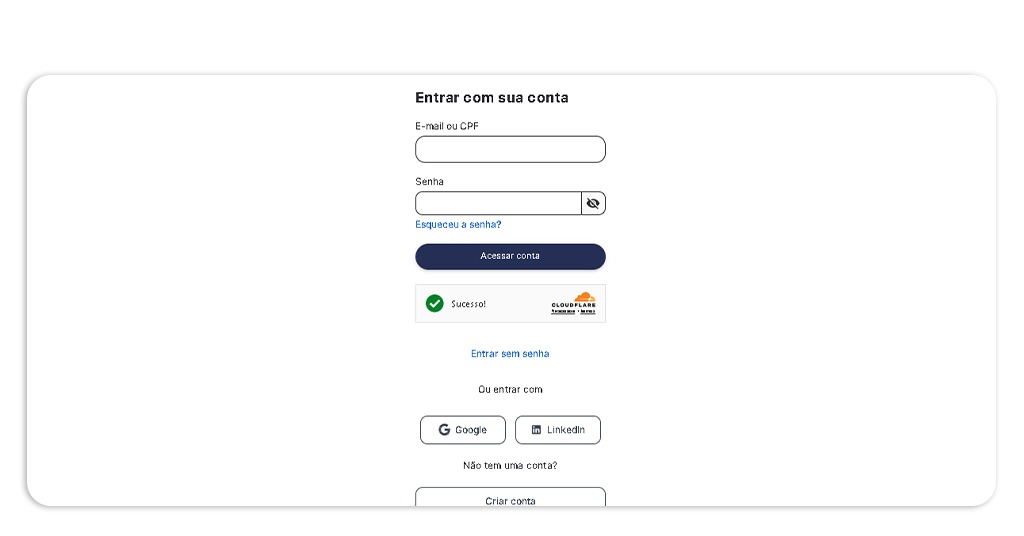Toggle password visibility eye icon
Viewport: 1024px width, 536px height.
click(593, 204)
